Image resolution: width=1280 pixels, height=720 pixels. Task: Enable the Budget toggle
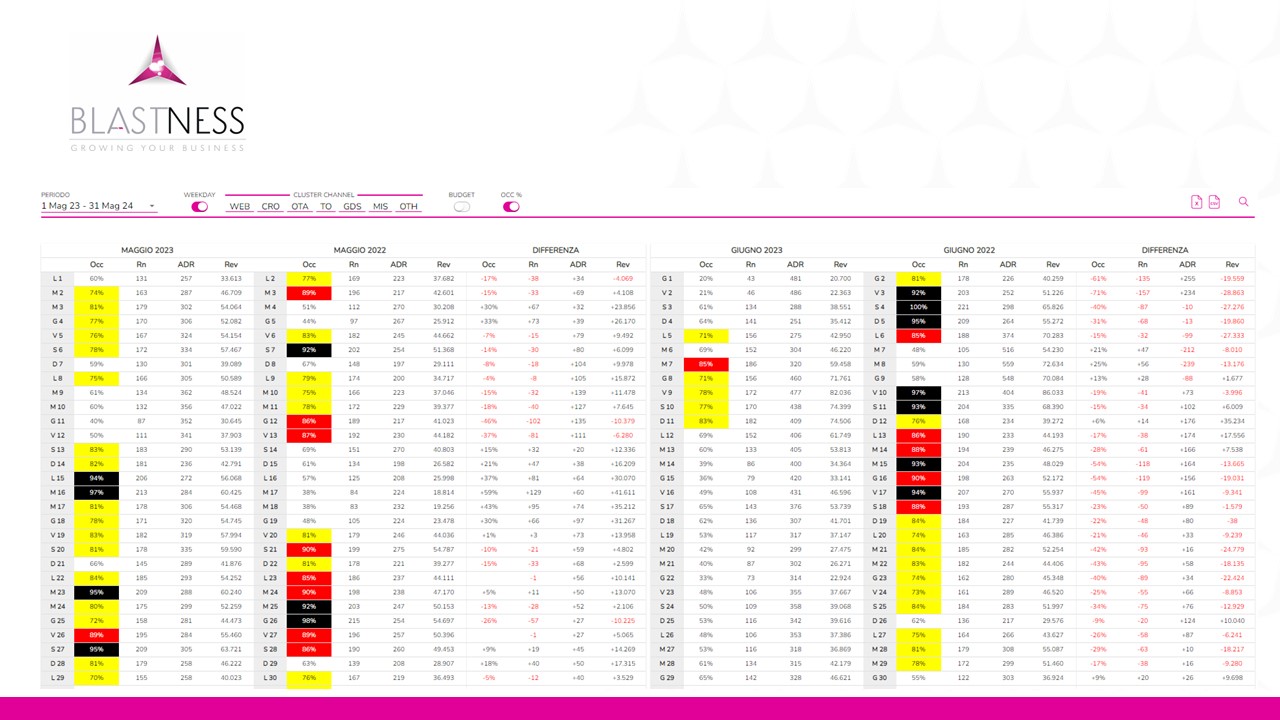(461, 207)
